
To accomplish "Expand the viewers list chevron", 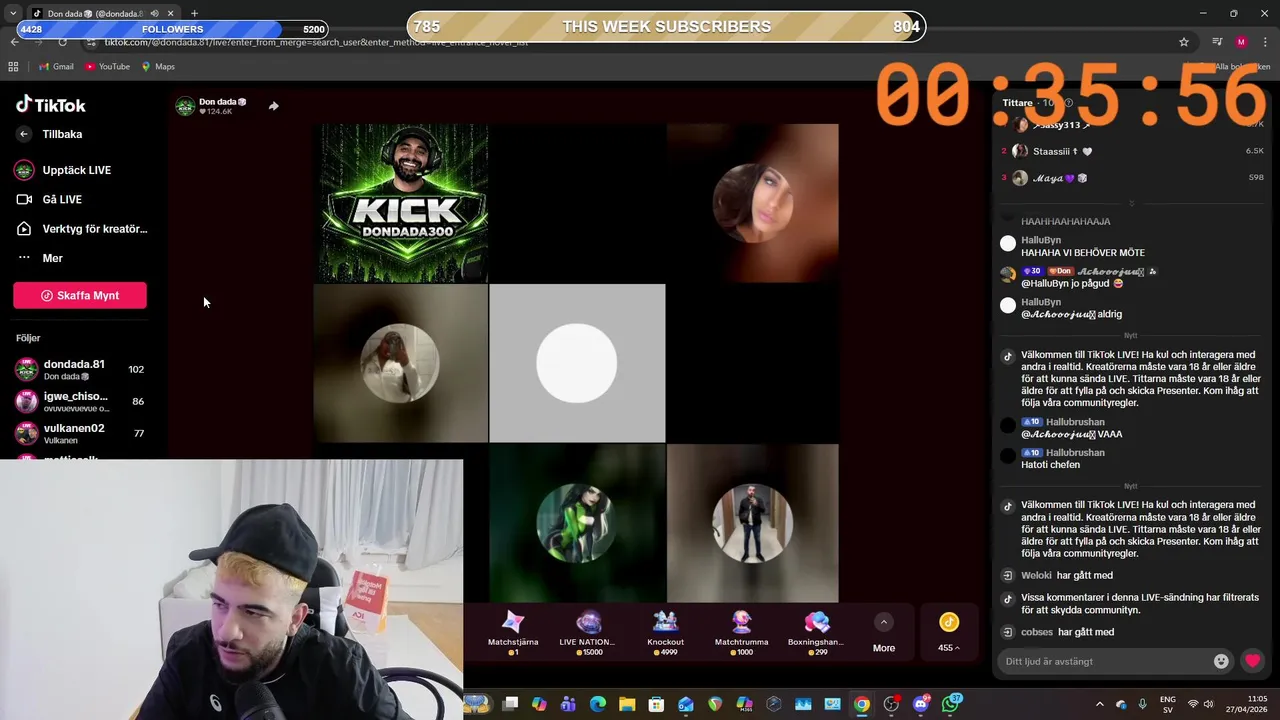I will [x=1131, y=203].
